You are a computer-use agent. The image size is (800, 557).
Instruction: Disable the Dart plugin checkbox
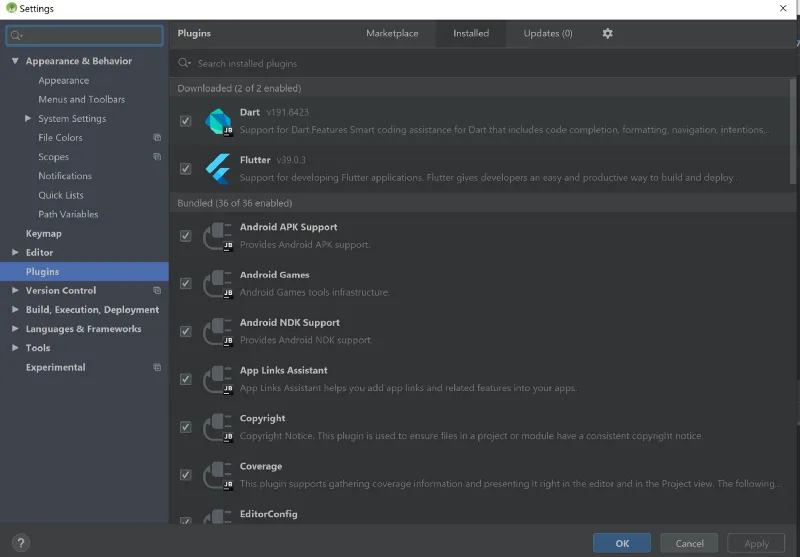pos(186,121)
